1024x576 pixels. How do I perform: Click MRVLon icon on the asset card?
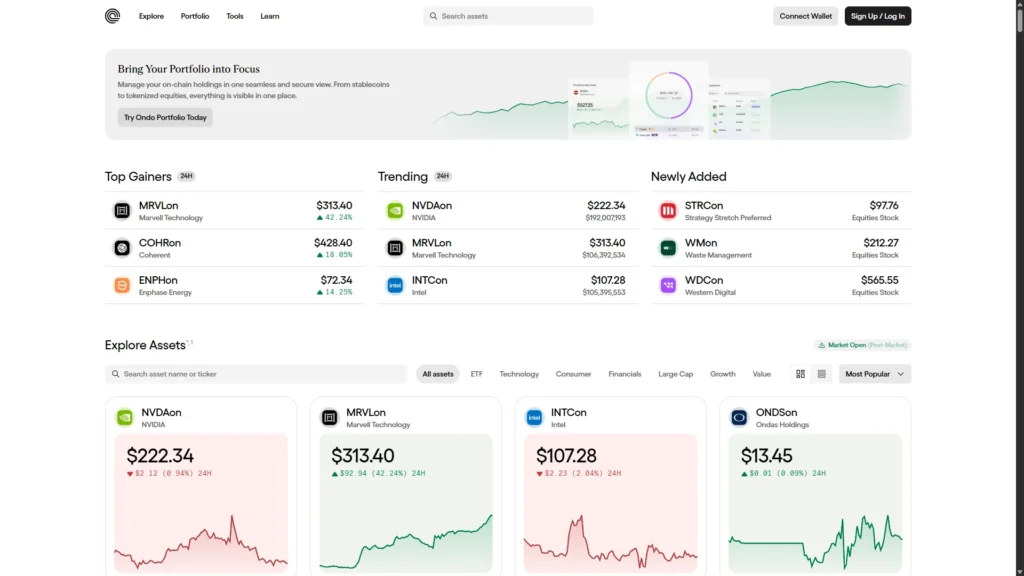point(330,417)
